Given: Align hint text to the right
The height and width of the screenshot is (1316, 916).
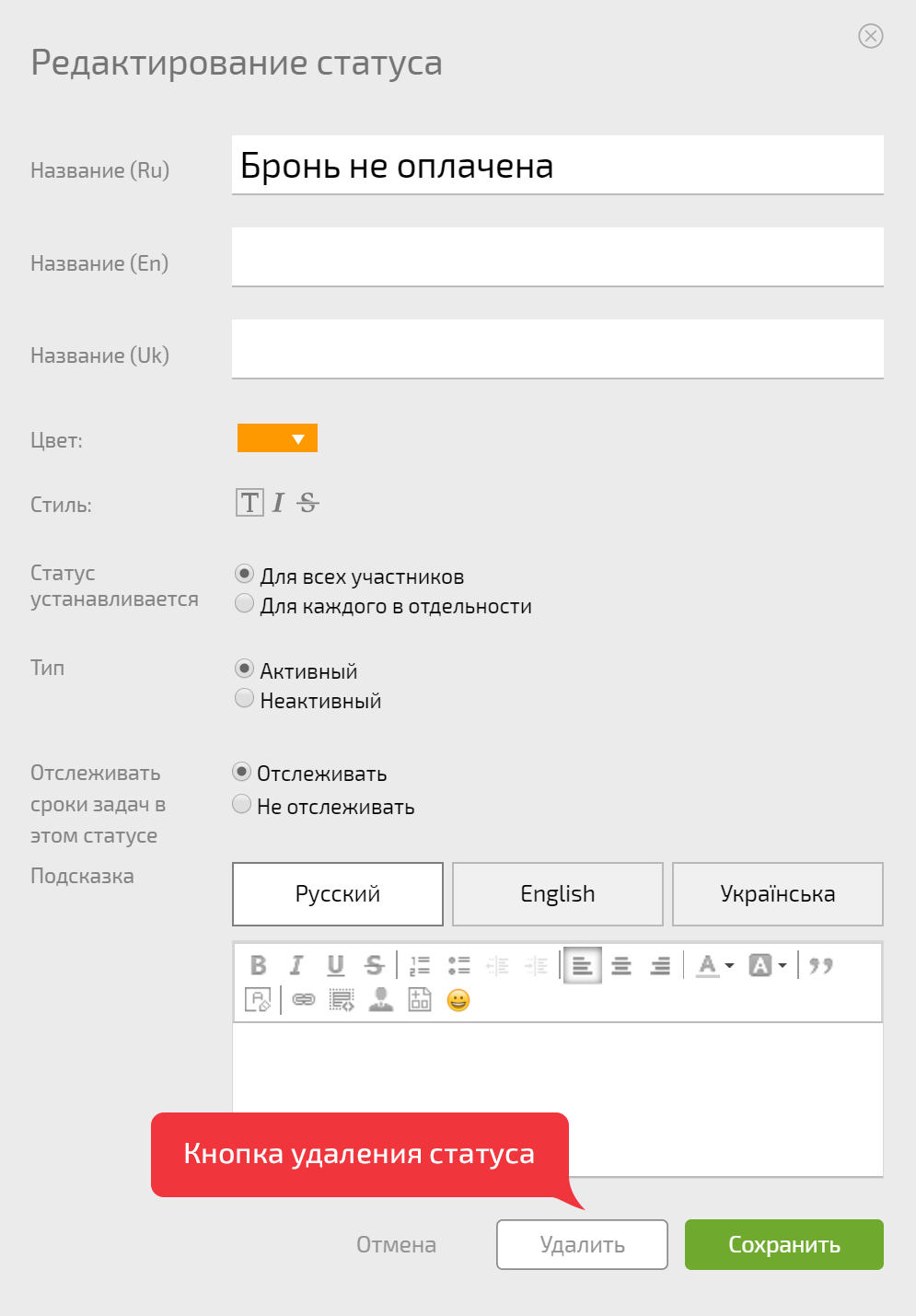Looking at the screenshot, I should pyautogui.click(x=660, y=965).
